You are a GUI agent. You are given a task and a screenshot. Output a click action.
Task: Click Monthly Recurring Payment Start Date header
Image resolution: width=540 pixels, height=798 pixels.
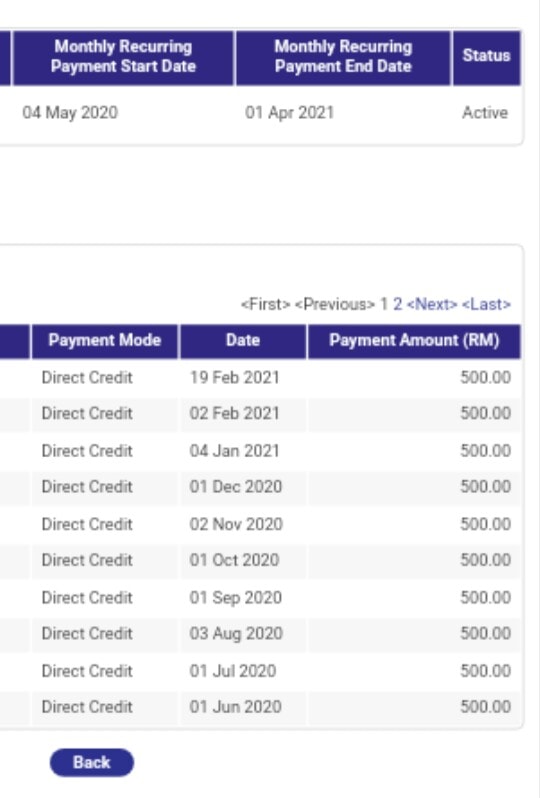(123, 56)
